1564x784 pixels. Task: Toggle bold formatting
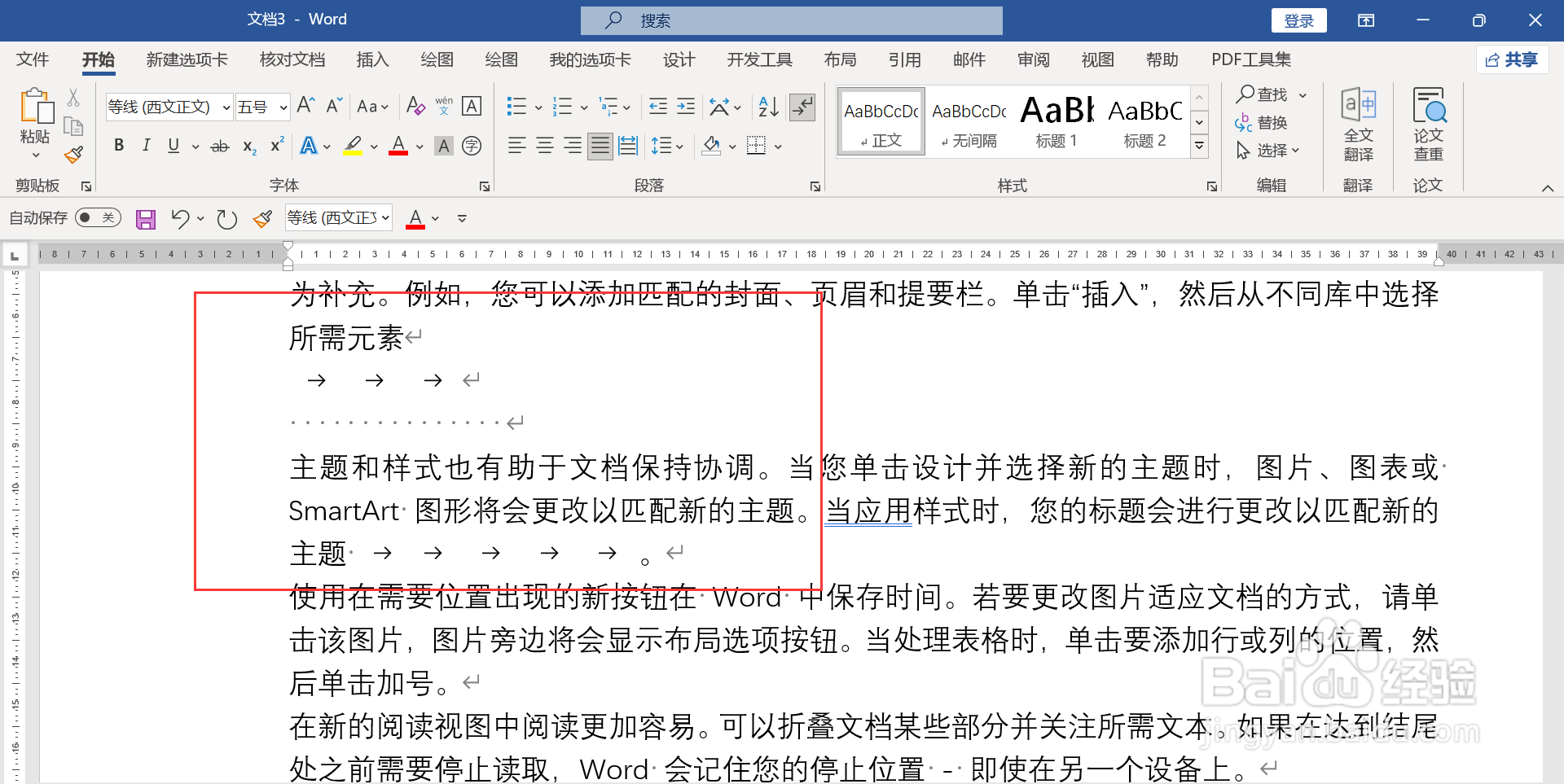(119, 146)
